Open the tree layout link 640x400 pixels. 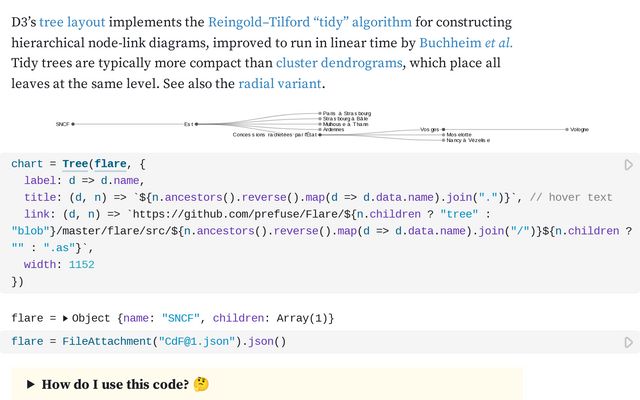[x=72, y=22]
